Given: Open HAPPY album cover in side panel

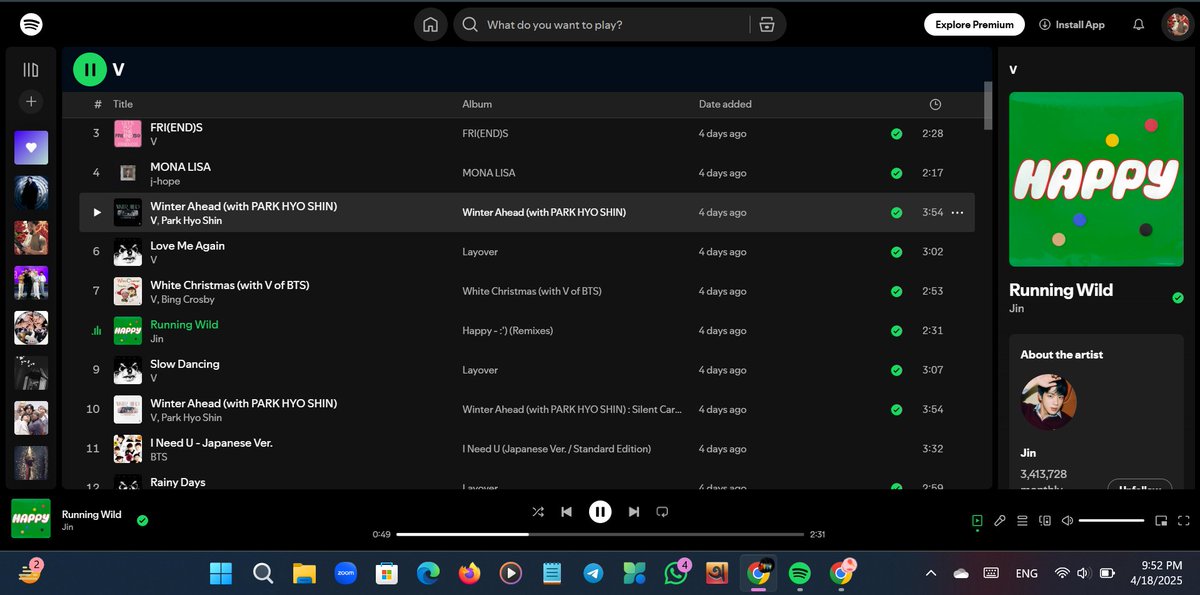Looking at the screenshot, I should 1096,179.
